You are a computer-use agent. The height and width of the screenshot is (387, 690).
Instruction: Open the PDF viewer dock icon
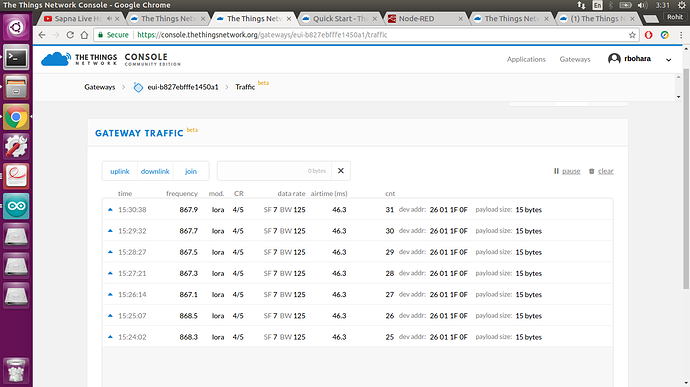[x=16, y=176]
